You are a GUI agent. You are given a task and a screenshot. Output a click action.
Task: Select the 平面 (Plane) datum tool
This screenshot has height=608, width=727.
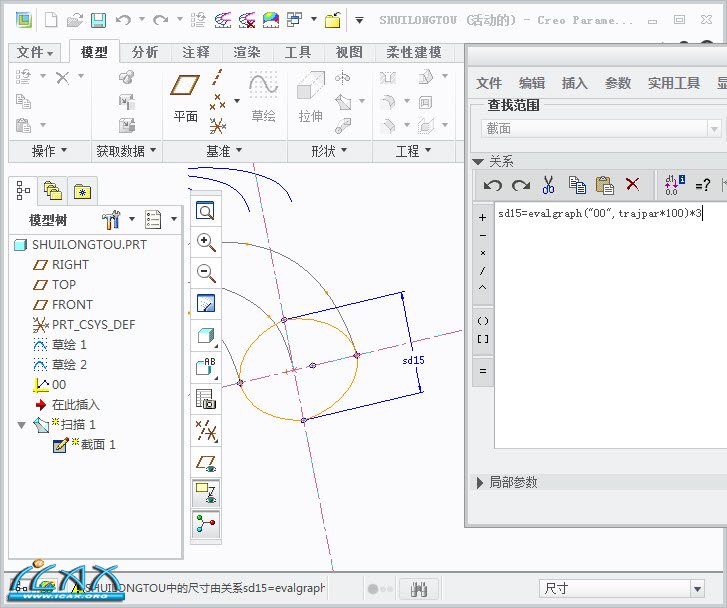pyautogui.click(x=186, y=98)
